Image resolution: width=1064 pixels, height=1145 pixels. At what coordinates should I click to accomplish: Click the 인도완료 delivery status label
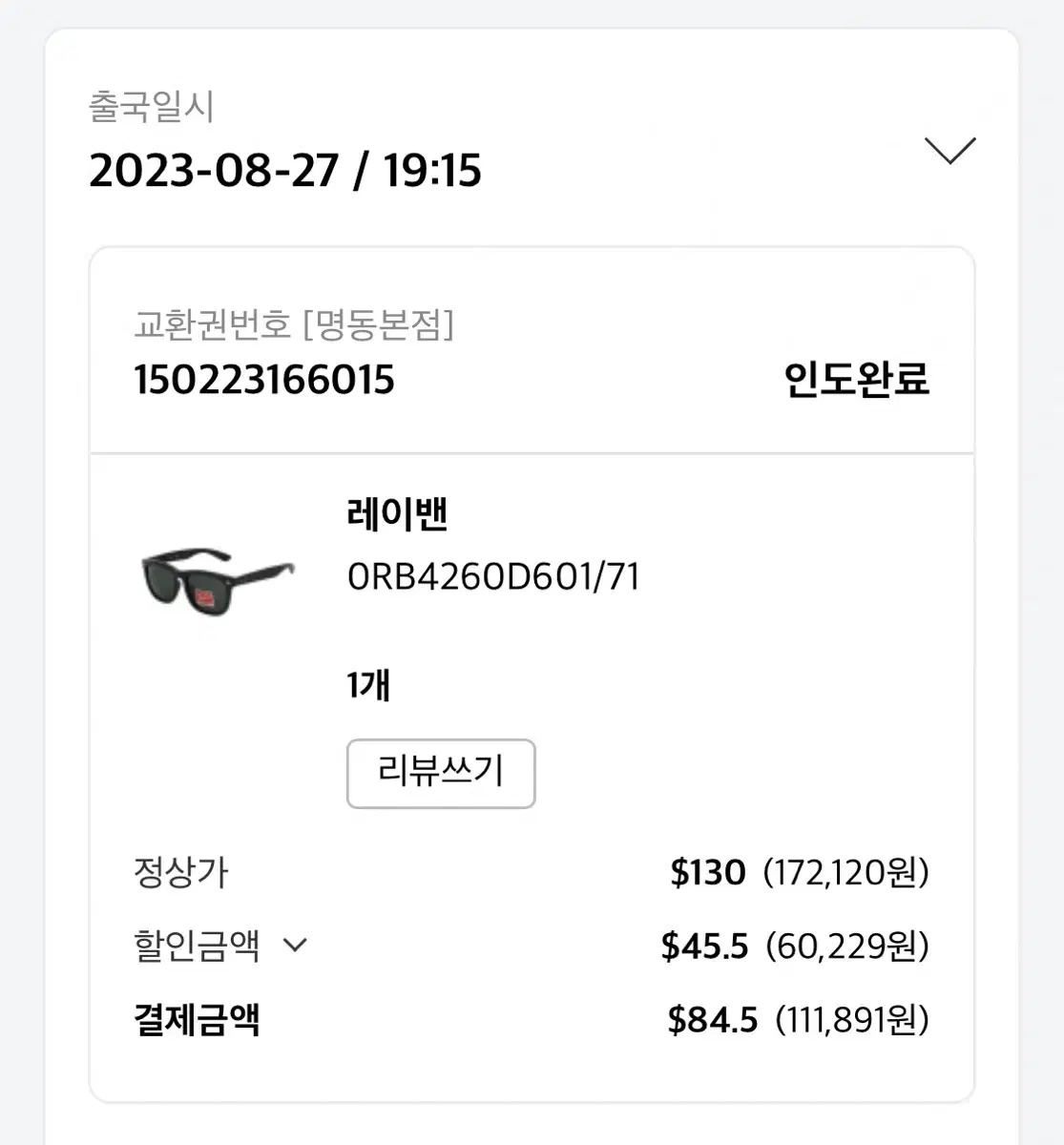pos(856,379)
